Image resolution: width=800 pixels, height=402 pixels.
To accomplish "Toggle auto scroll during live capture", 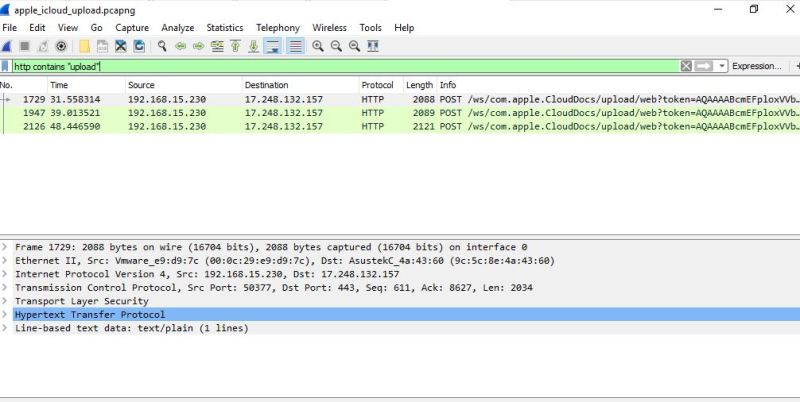I will (x=273, y=46).
